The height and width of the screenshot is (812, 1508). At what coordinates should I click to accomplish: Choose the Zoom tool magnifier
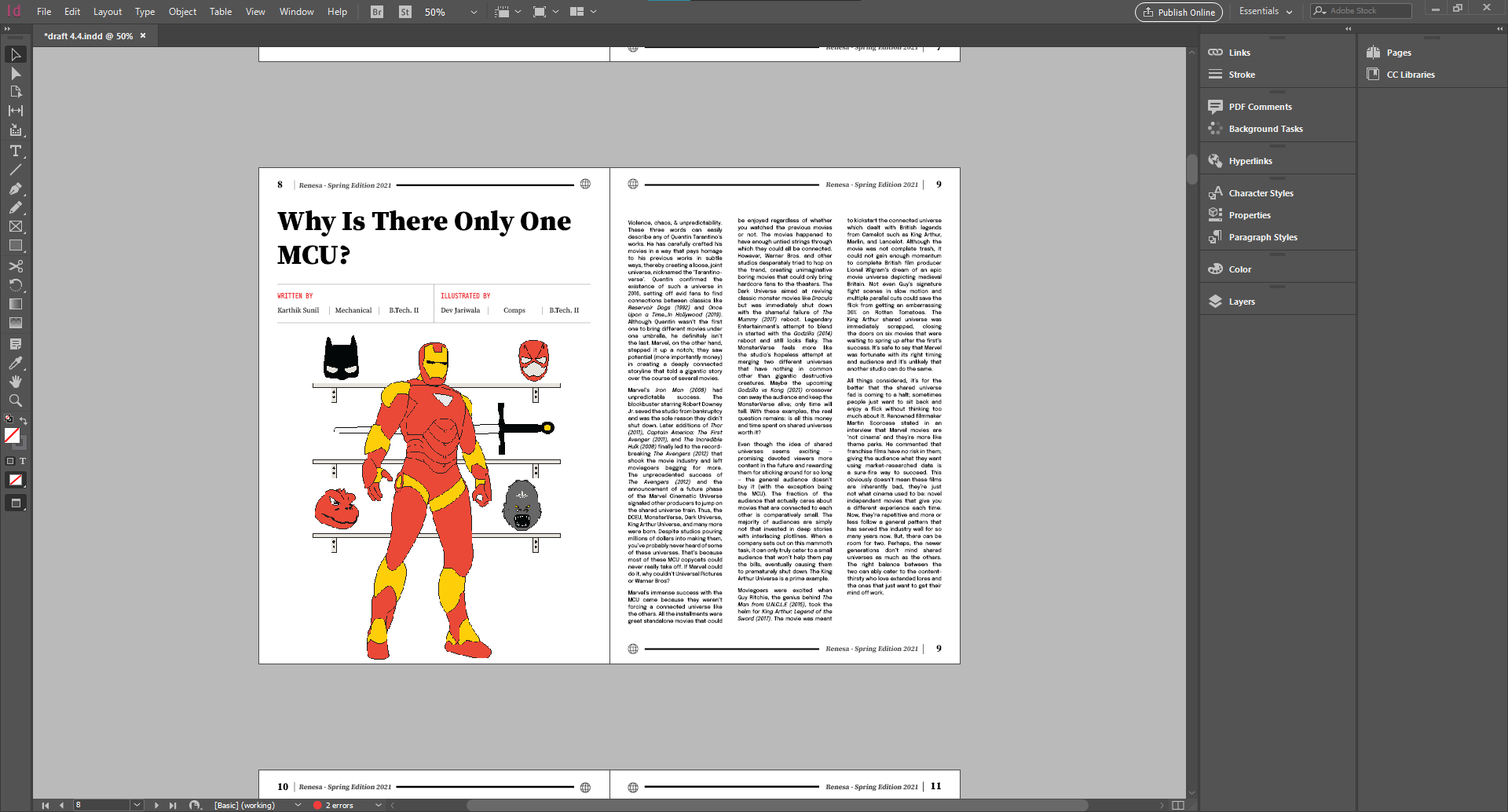click(15, 401)
